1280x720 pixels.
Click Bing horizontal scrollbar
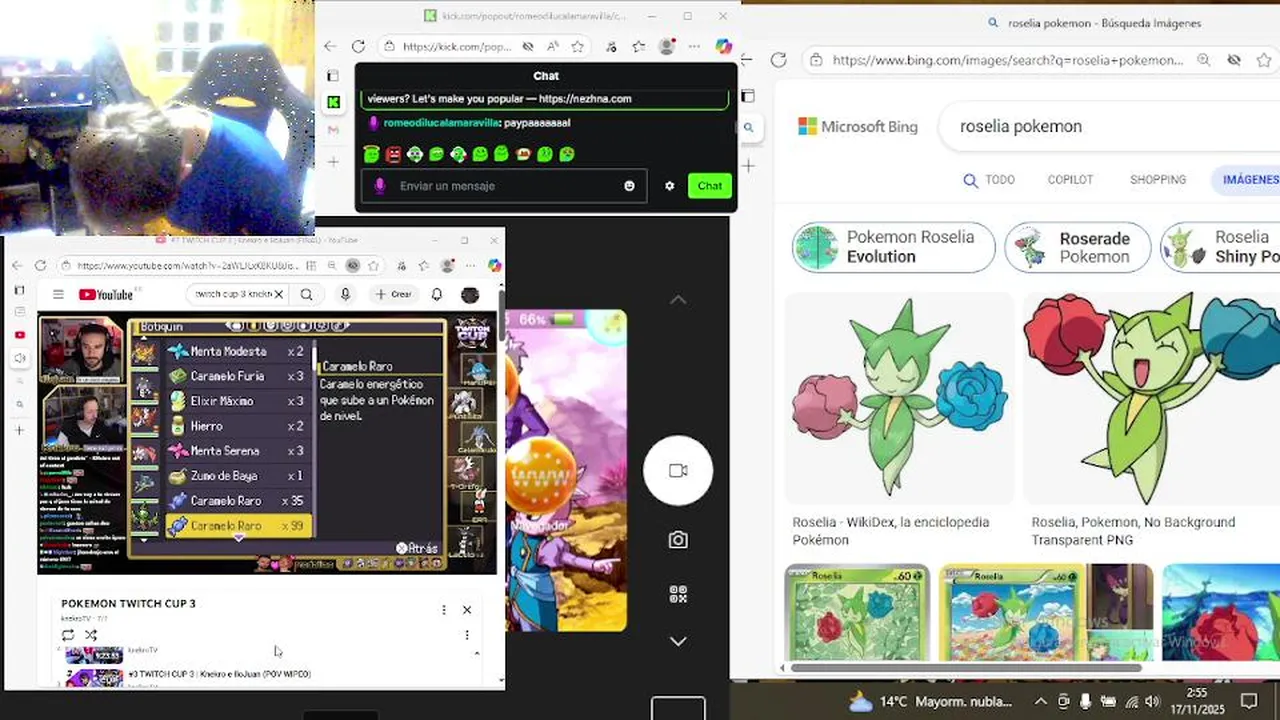click(965, 668)
